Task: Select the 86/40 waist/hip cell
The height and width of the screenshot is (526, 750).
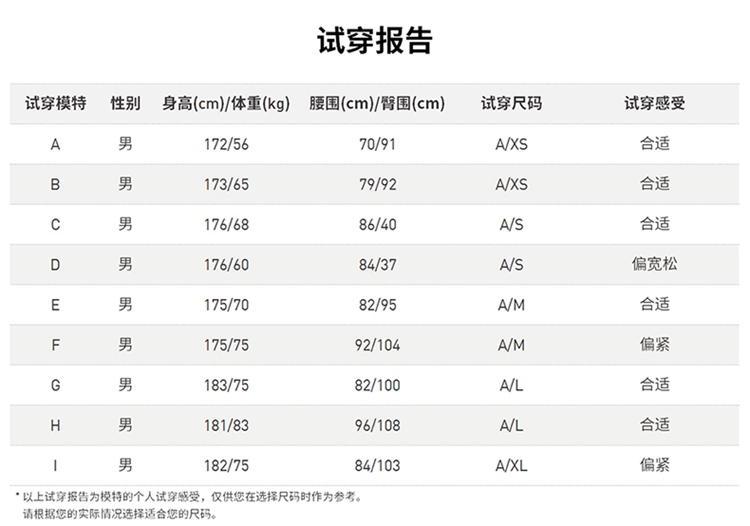Action: (x=377, y=224)
